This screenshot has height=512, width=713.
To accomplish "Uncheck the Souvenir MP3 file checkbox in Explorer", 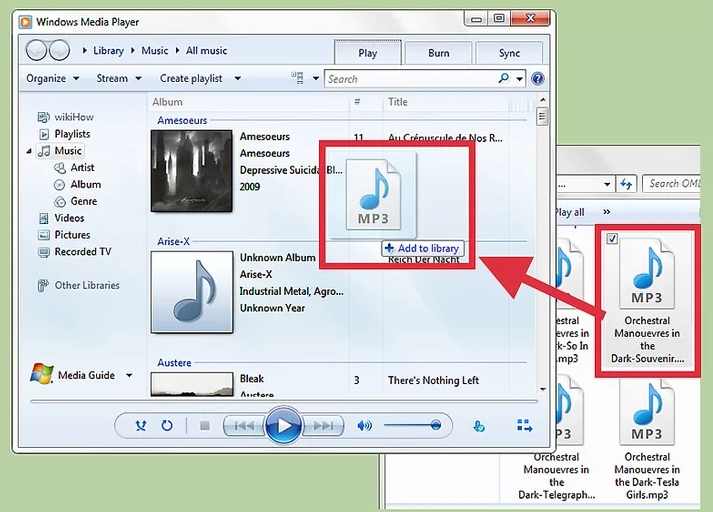I will point(612,238).
